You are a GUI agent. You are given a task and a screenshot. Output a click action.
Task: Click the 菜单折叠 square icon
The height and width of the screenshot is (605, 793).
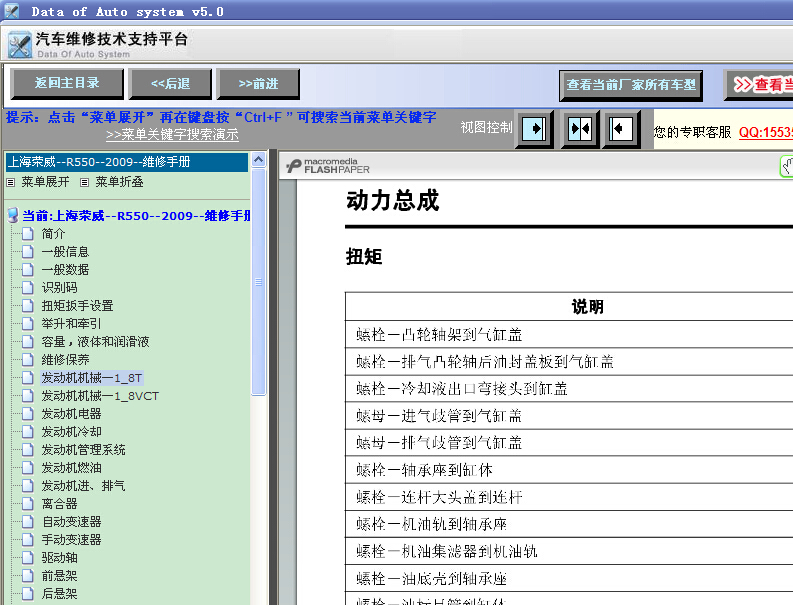pyautogui.click(x=84, y=182)
